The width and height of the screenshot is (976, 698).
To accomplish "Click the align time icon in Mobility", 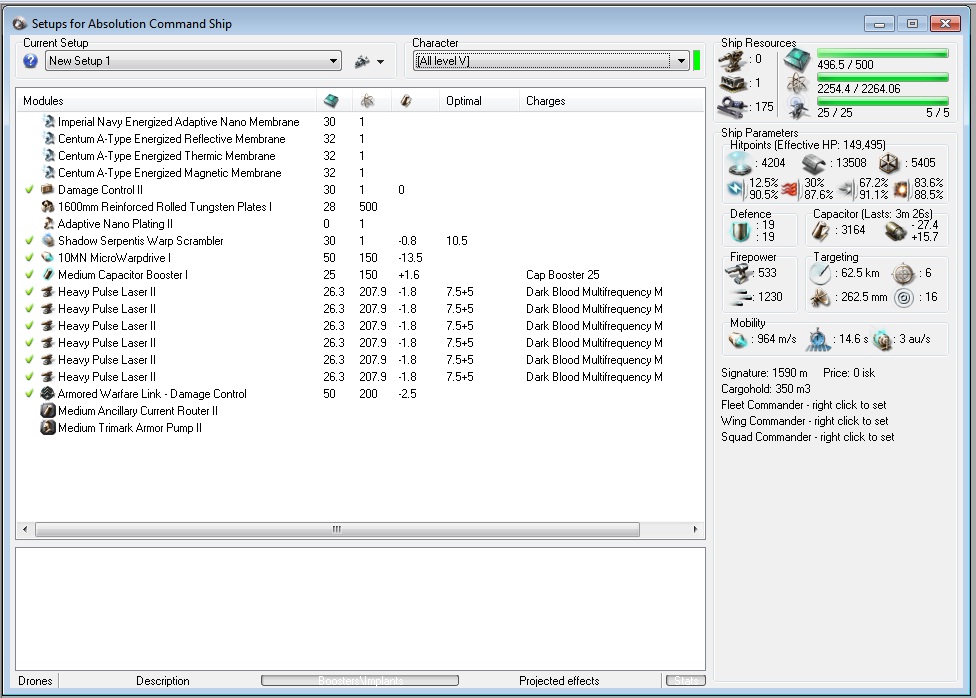I will (x=819, y=339).
